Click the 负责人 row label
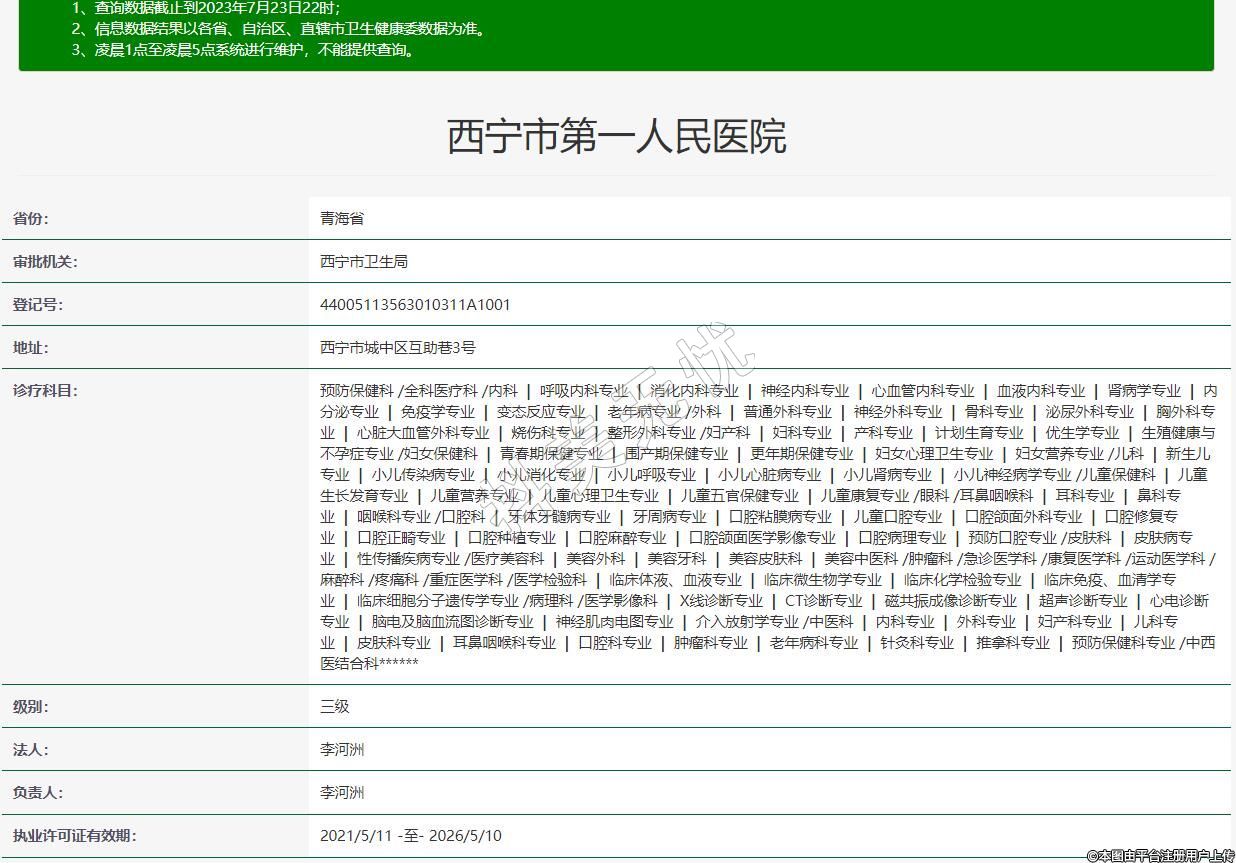This screenshot has width=1236, height=863. click(37, 793)
